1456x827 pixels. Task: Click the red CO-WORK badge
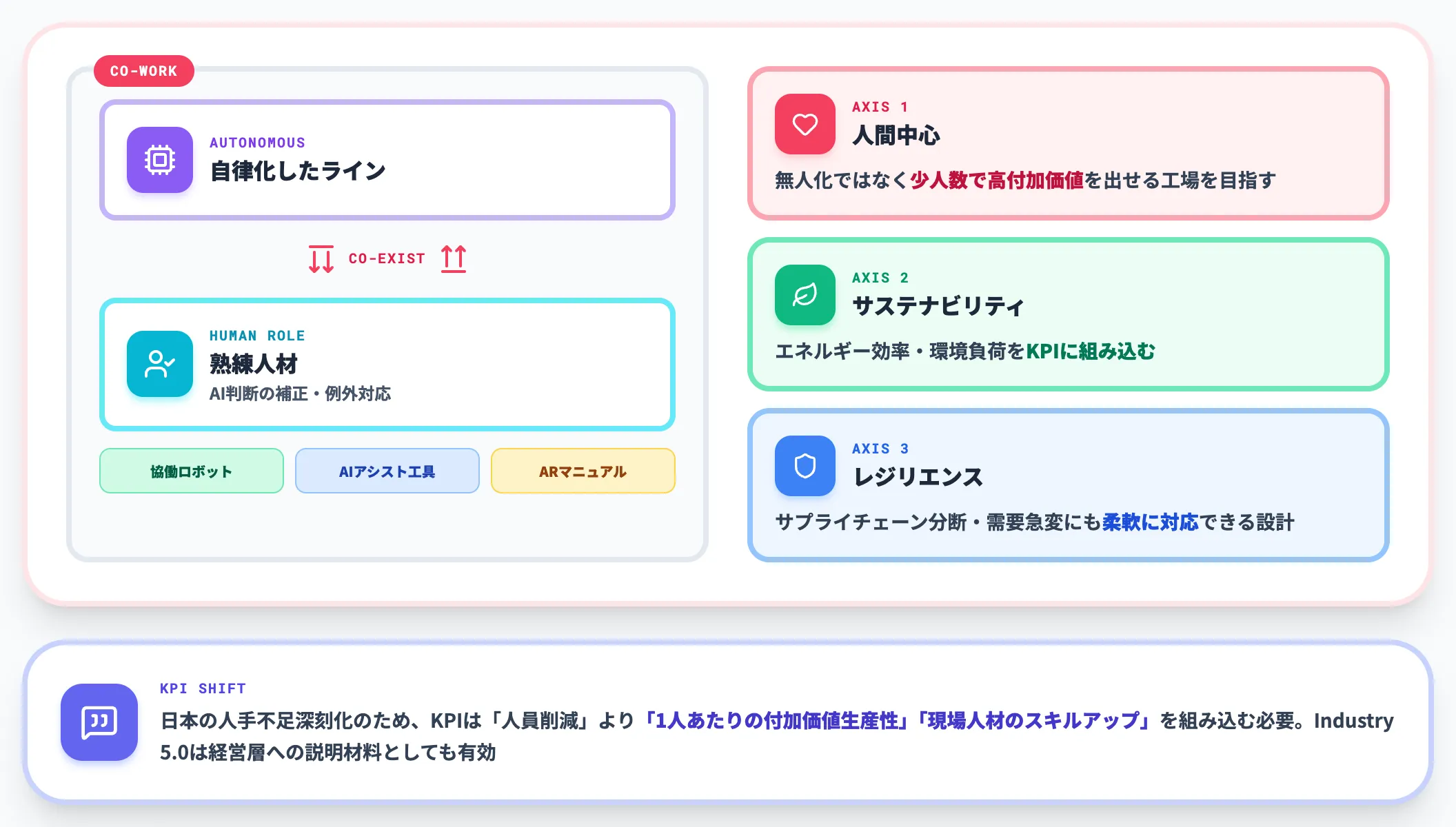coord(144,71)
